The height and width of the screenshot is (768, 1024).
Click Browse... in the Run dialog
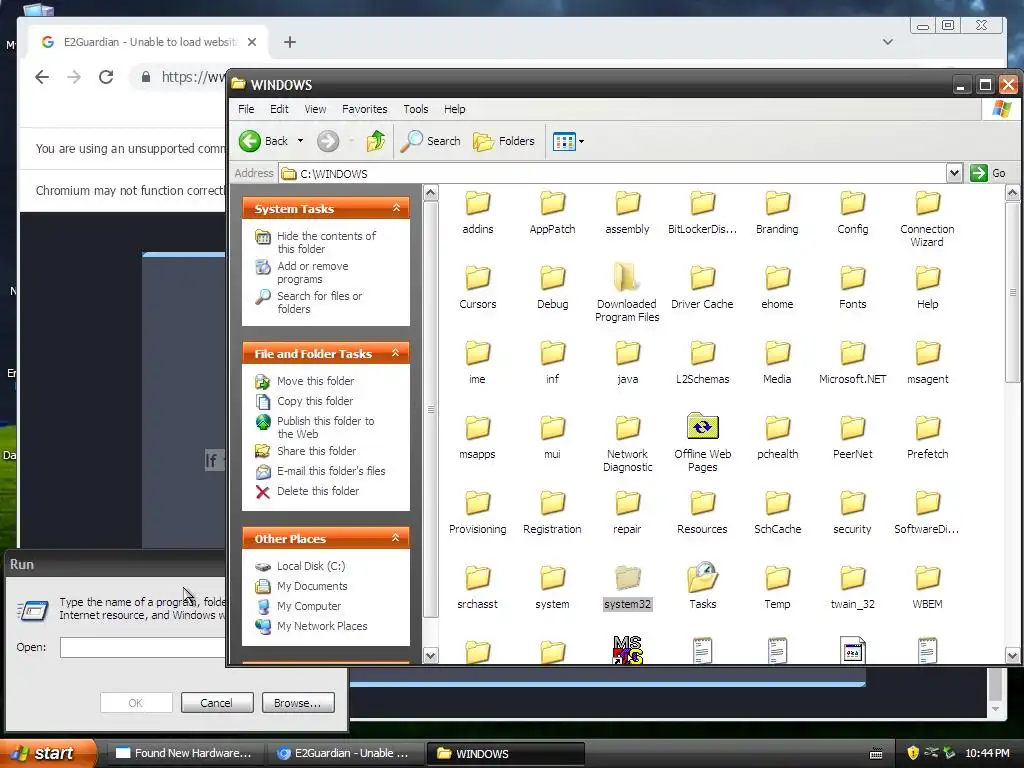298,703
